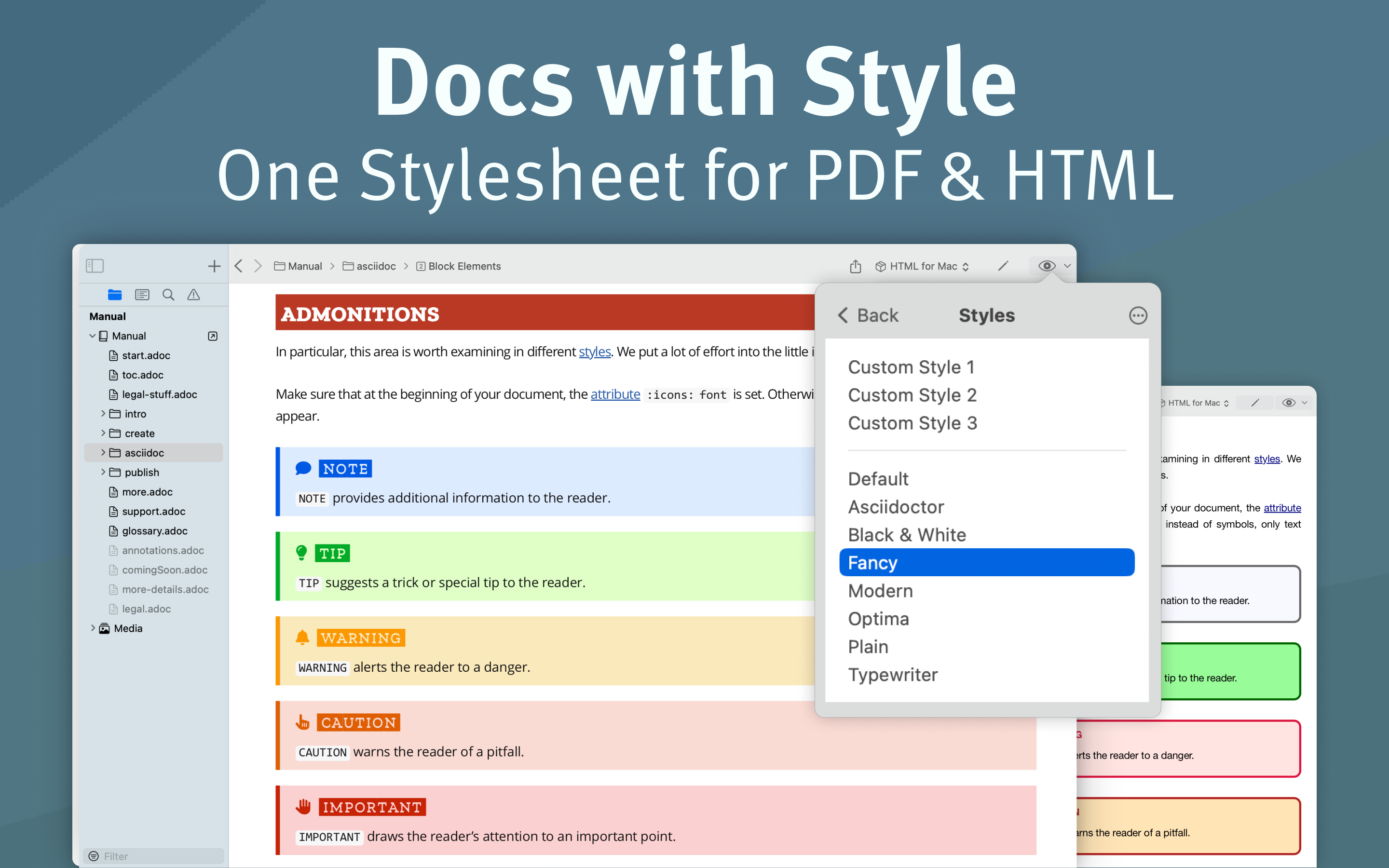Click the pencil edit icon
The image size is (1389, 868).
[x=1003, y=266]
